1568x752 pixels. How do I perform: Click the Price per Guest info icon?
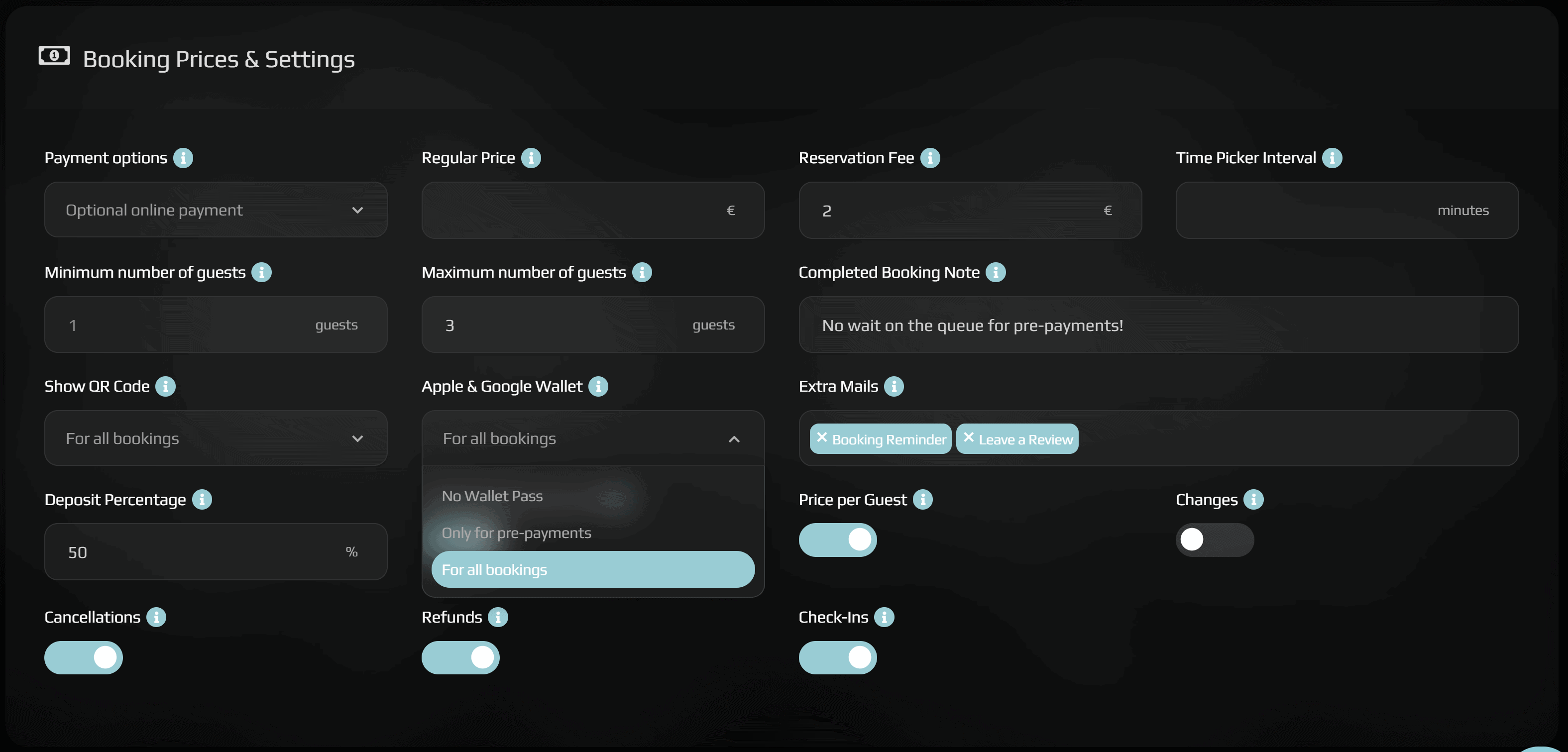[923, 500]
